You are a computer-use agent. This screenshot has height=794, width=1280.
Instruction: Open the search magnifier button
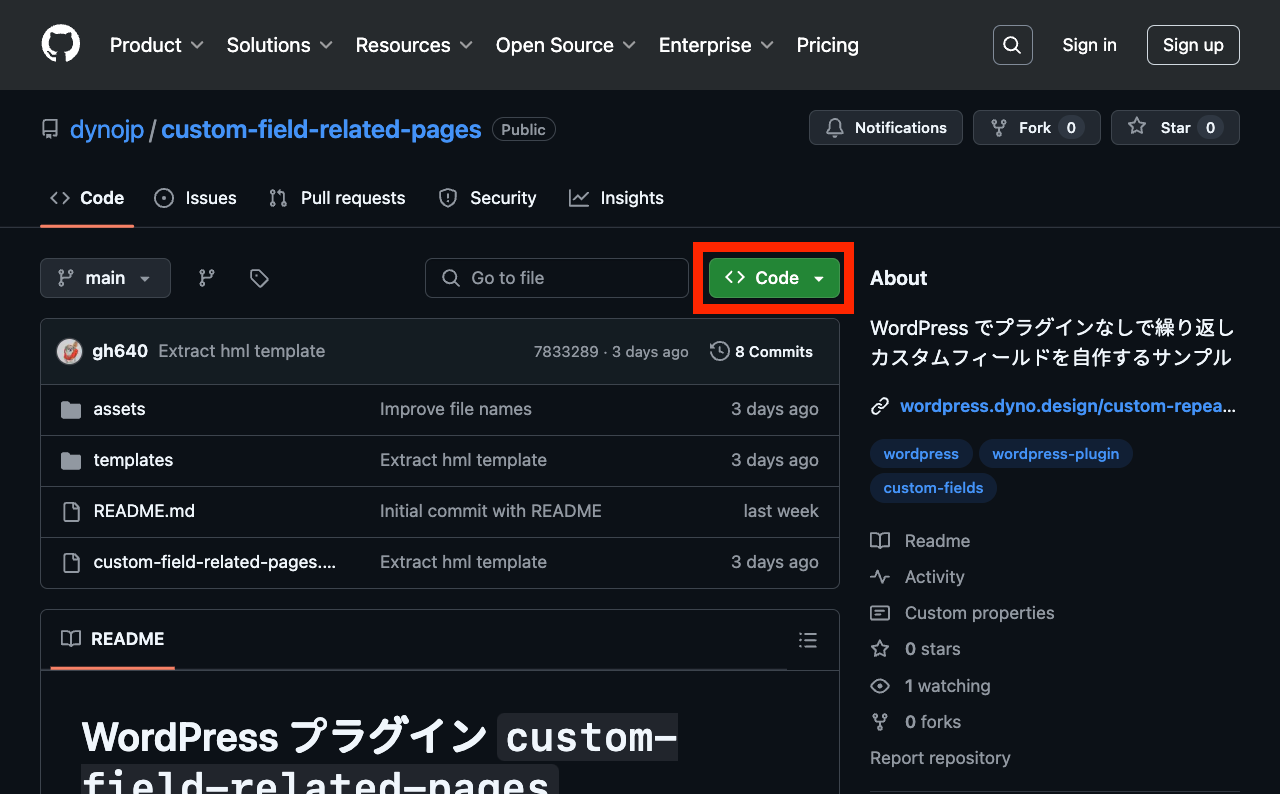point(1012,45)
